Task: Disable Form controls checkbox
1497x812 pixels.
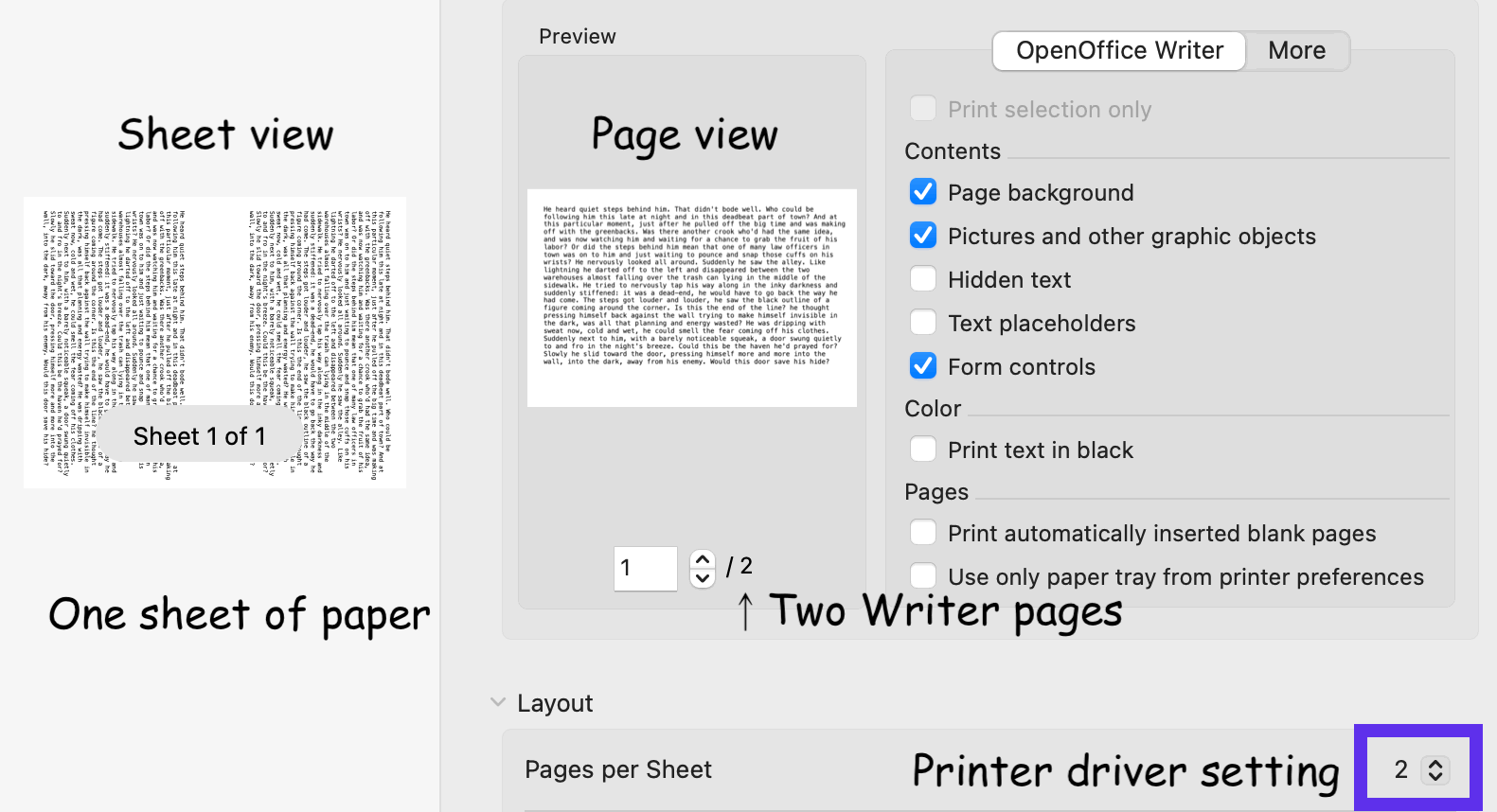Action: [x=923, y=366]
